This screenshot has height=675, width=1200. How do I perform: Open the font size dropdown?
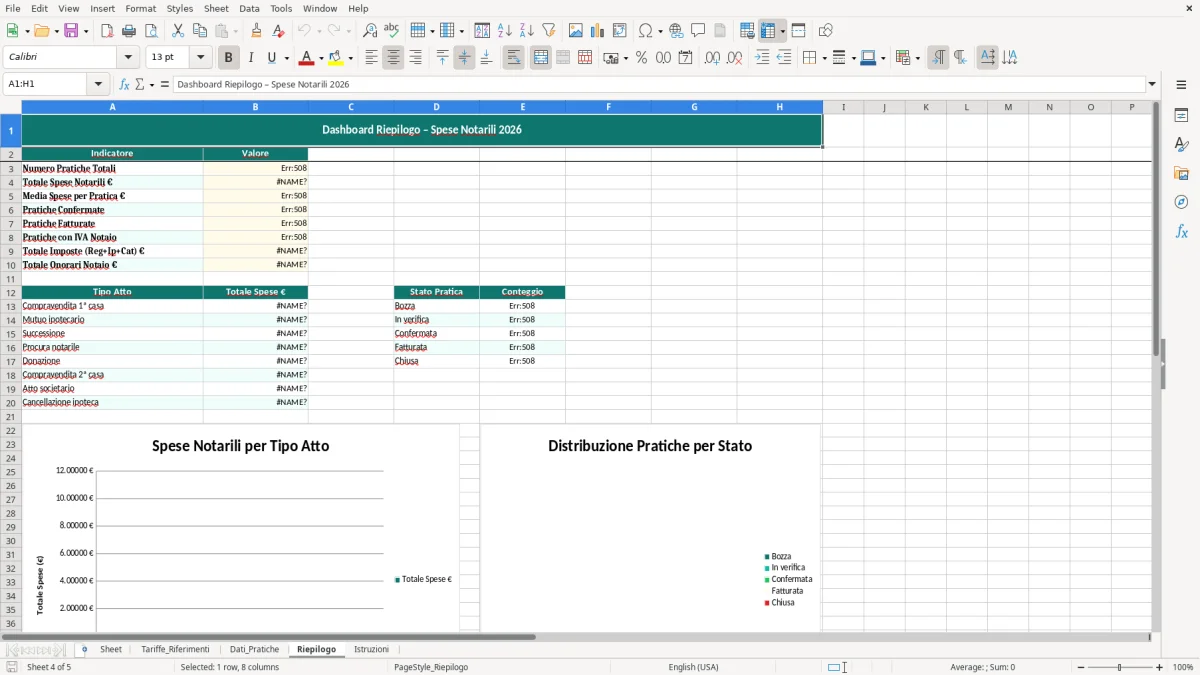click(200, 58)
